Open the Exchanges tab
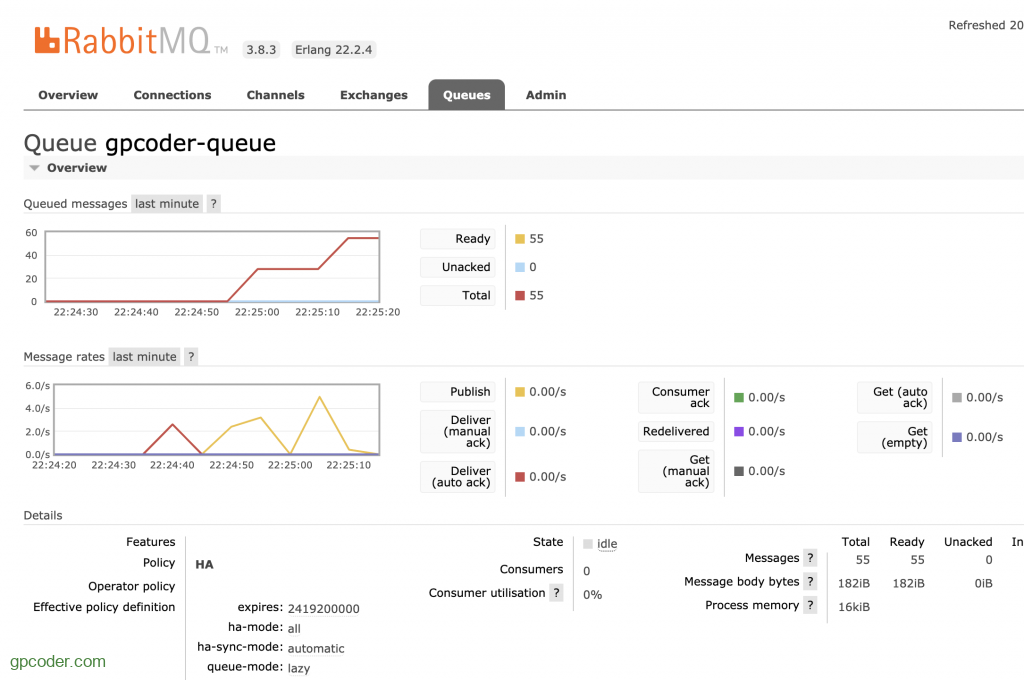Image resolution: width=1024 pixels, height=680 pixels. pos(373,95)
